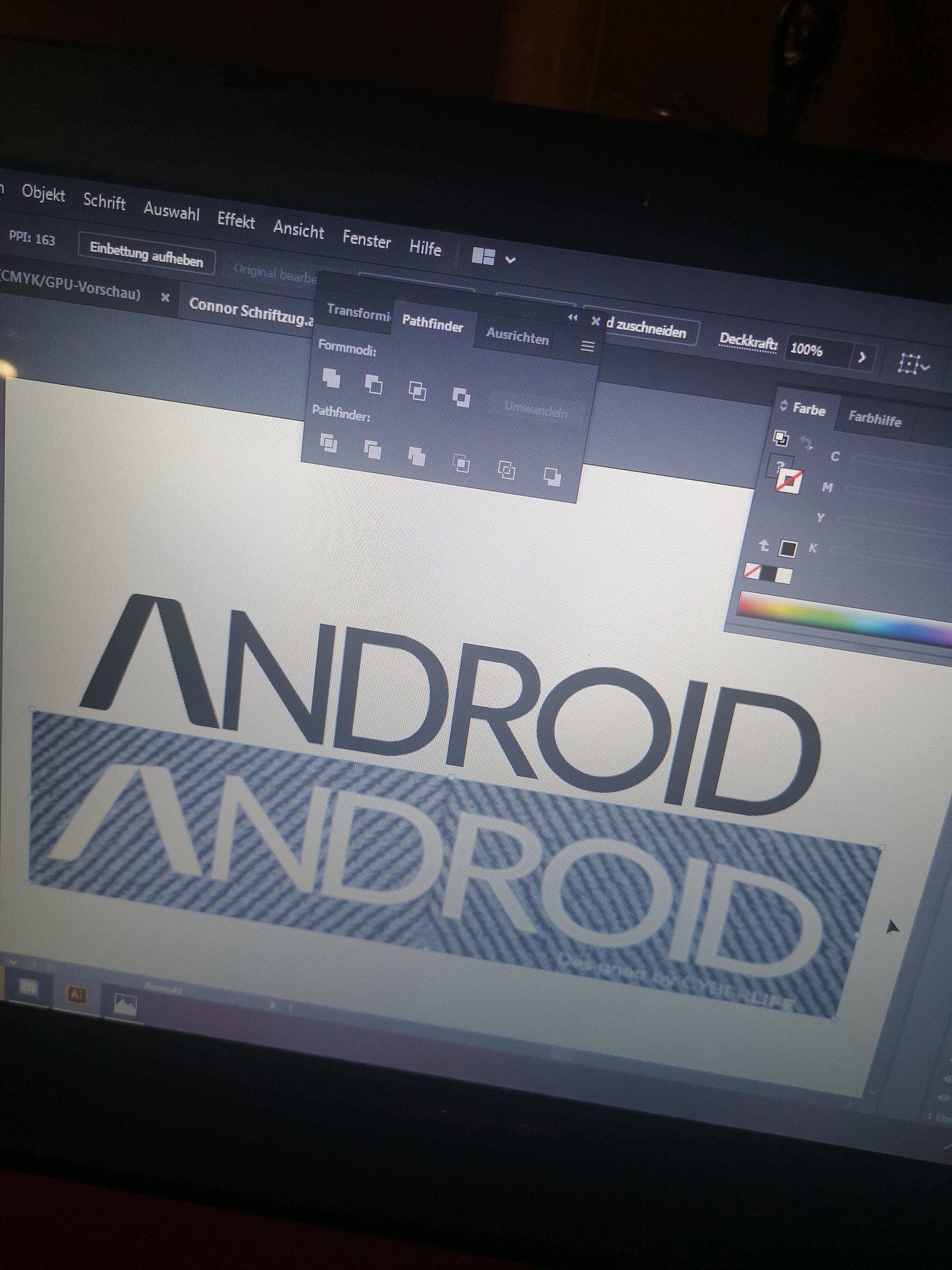The image size is (952, 1270).
Task: Click the Einbettung aufheben button
Action: (x=146, y=254)
